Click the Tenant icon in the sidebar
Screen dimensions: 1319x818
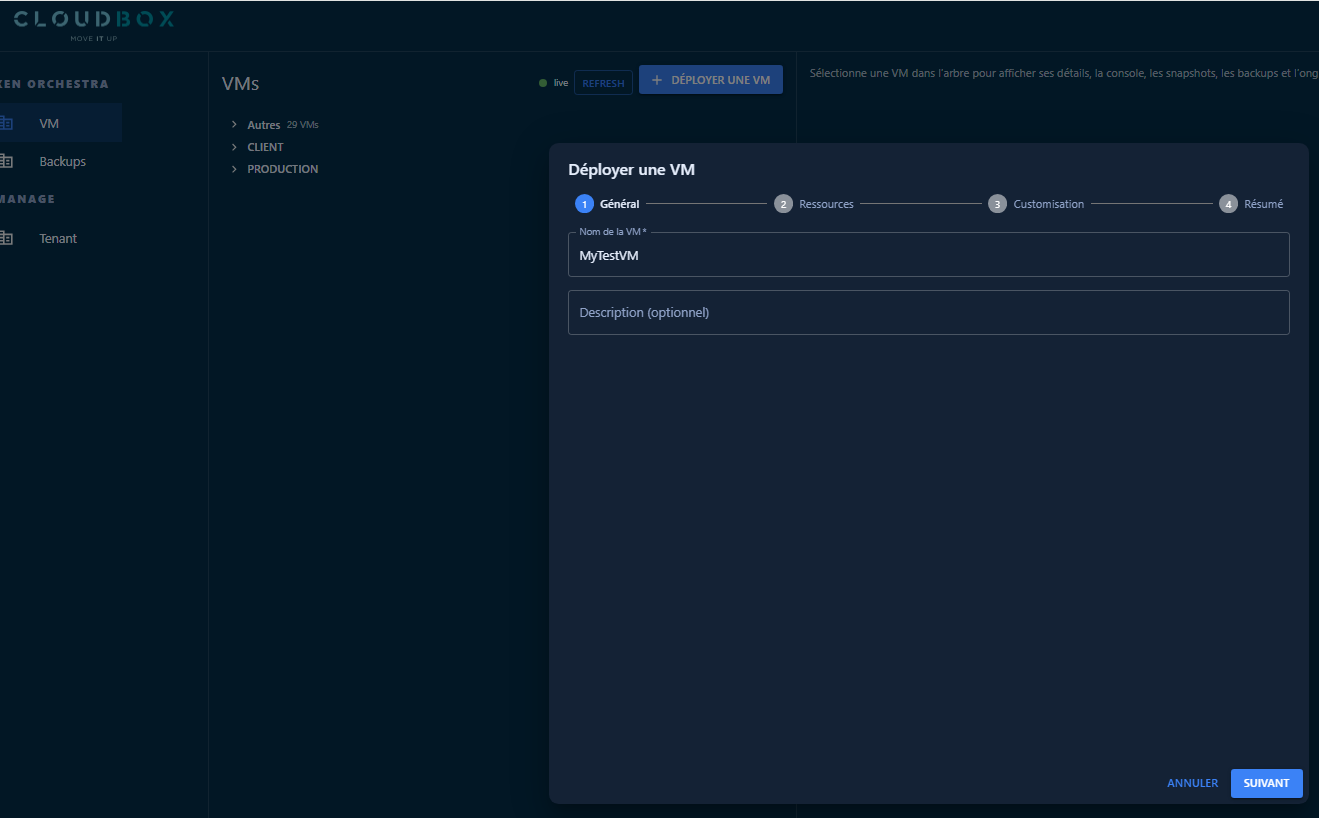coord(6,238)
